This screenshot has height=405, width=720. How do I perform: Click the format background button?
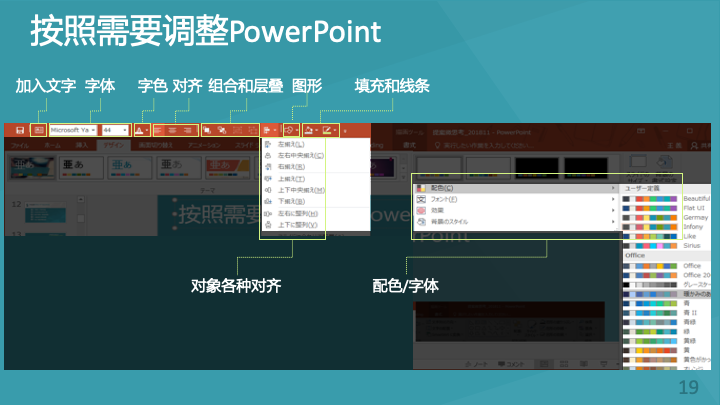click(x=665, y=168)
